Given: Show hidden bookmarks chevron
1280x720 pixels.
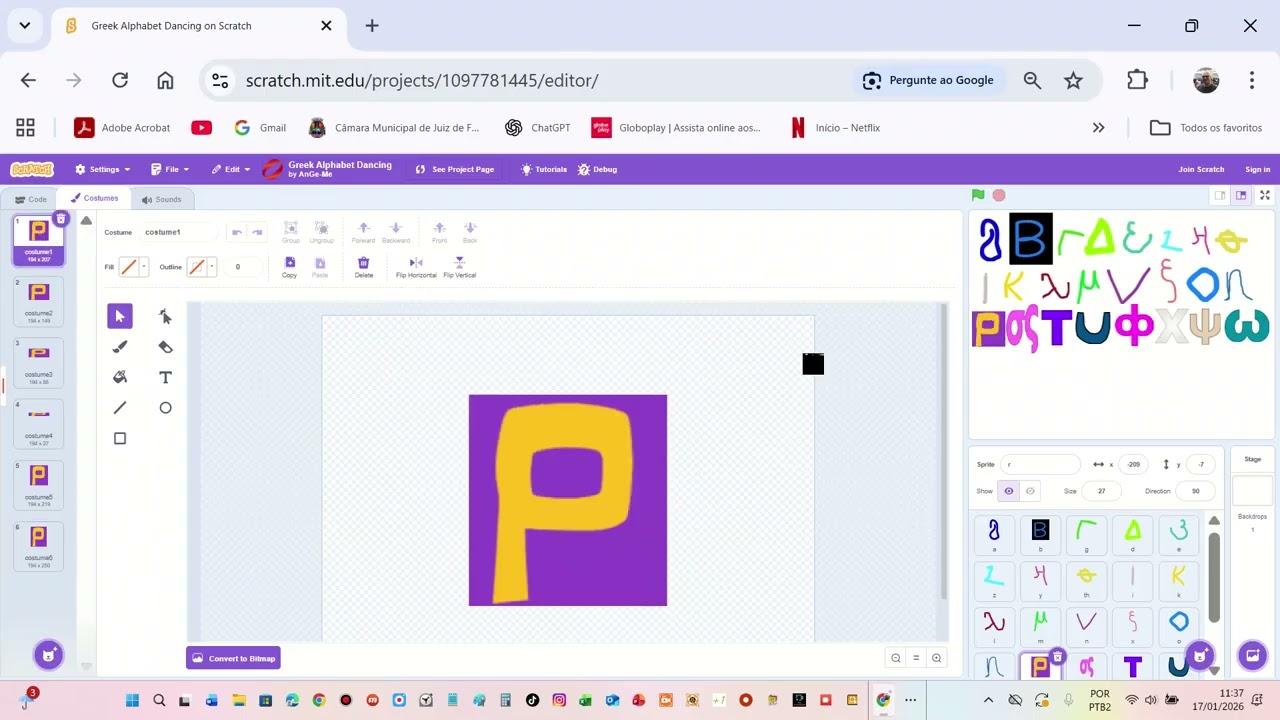Looking at the screenshot, I should click(x=1098, y=127).
